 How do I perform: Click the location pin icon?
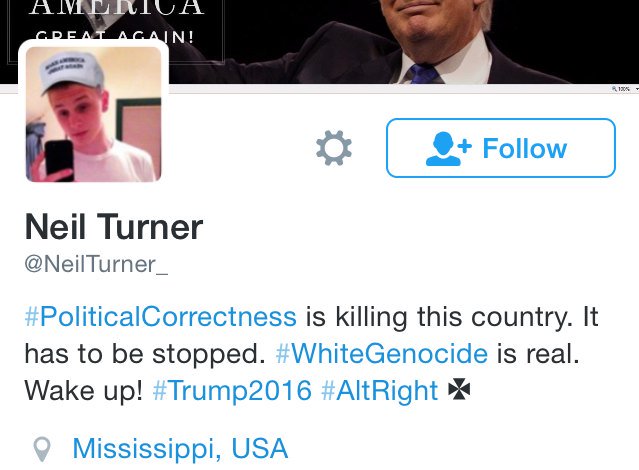point(42,449)
